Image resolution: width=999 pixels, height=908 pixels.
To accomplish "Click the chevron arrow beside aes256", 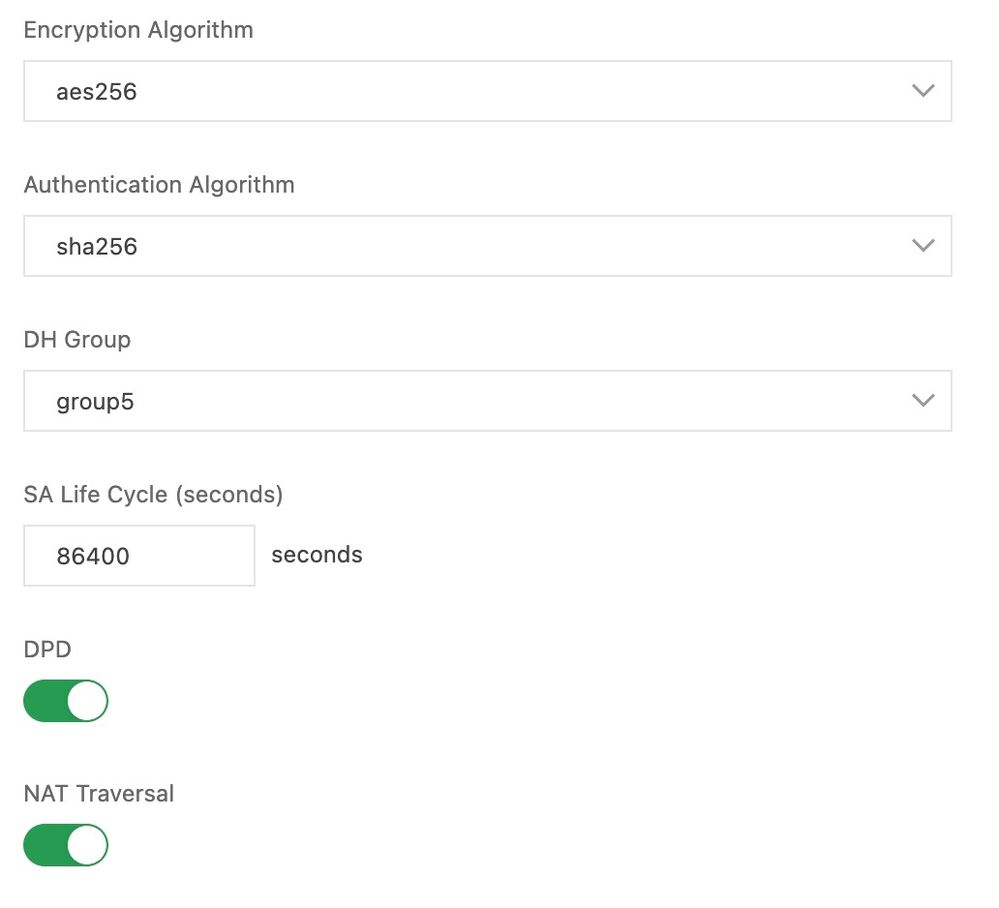I will tap(923, 91).
